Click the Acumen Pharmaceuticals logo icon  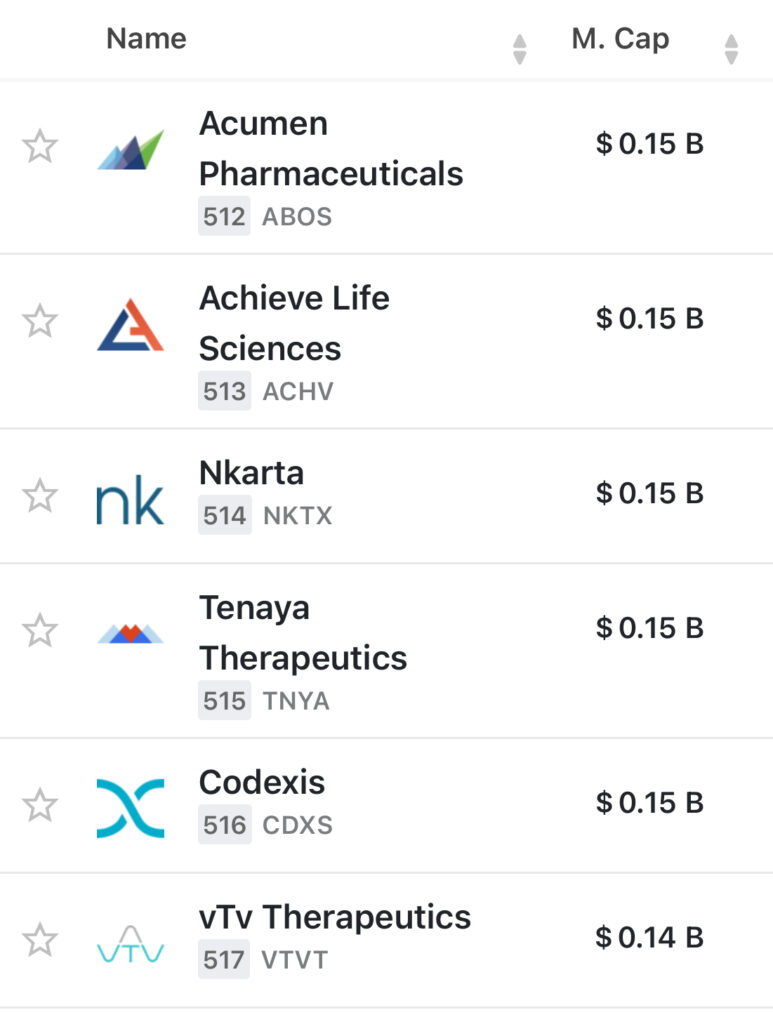pyautogui.click(x=130, y=150)
